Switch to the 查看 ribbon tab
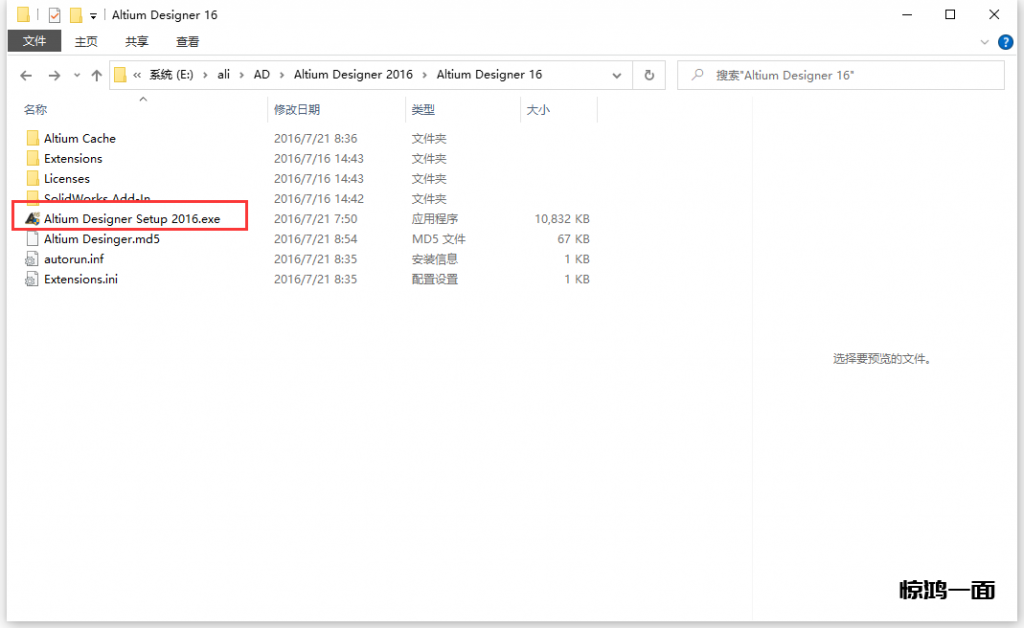1024x628 pixels. tap(187, 42)
